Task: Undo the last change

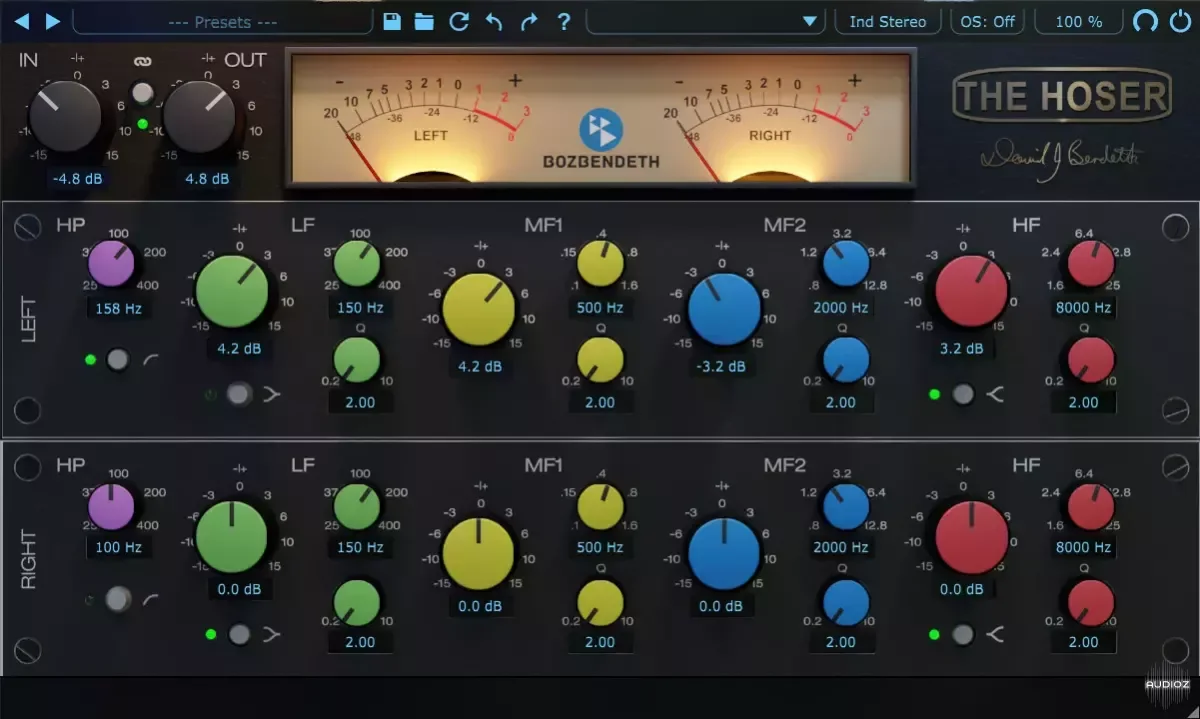Action: tap(493, 21)
